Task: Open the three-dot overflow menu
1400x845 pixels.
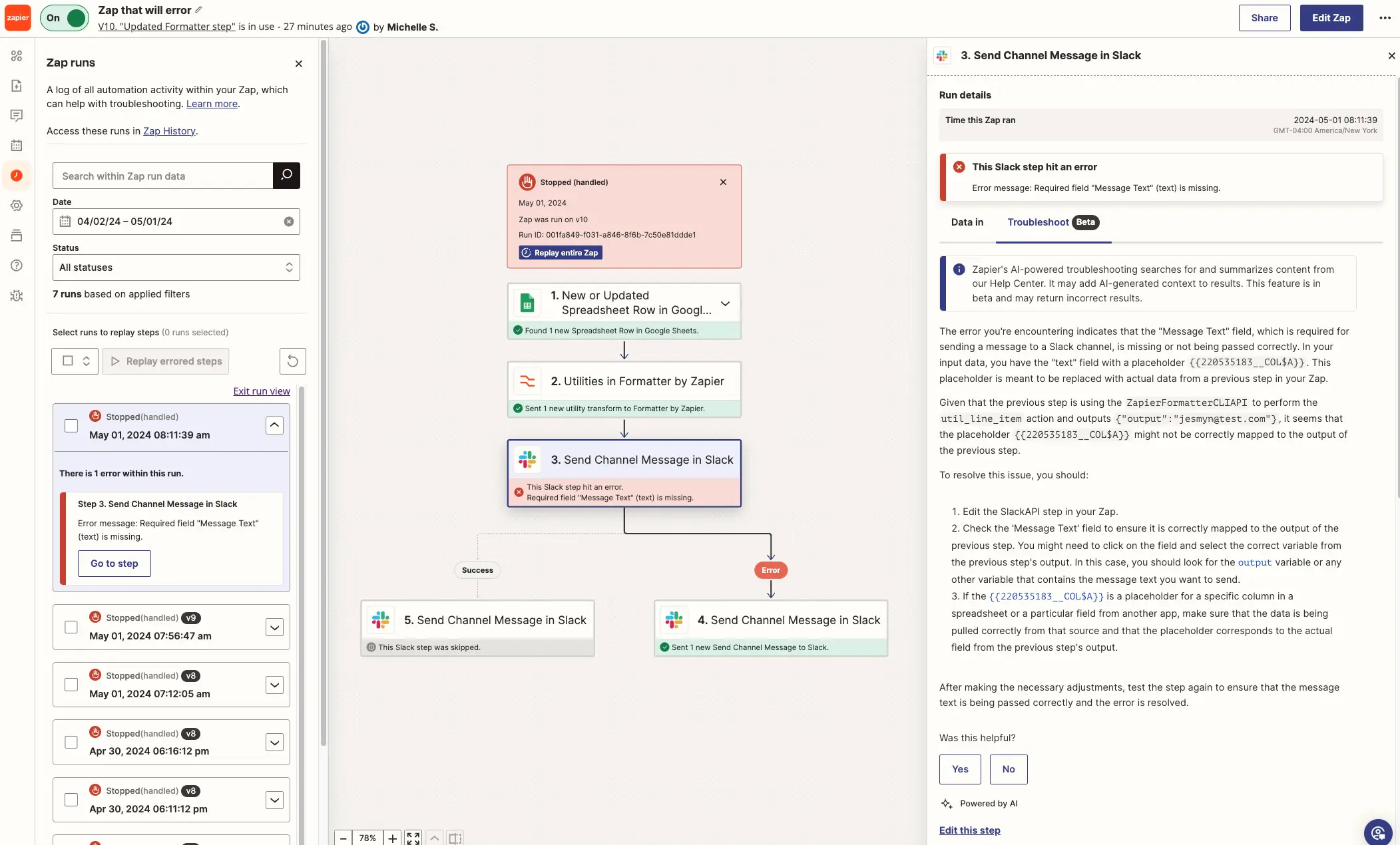Action: coord(1385,18)
